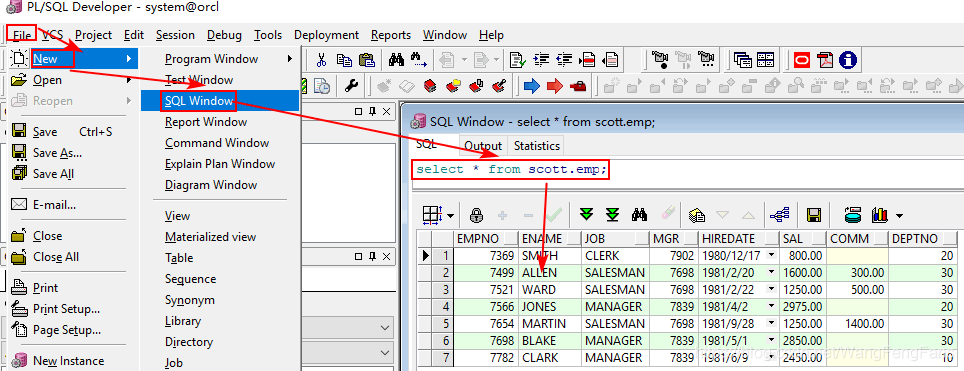Click the Beautifier icon with green check
The width and height of the screenshot is (964, 371).
click(518, 59)
